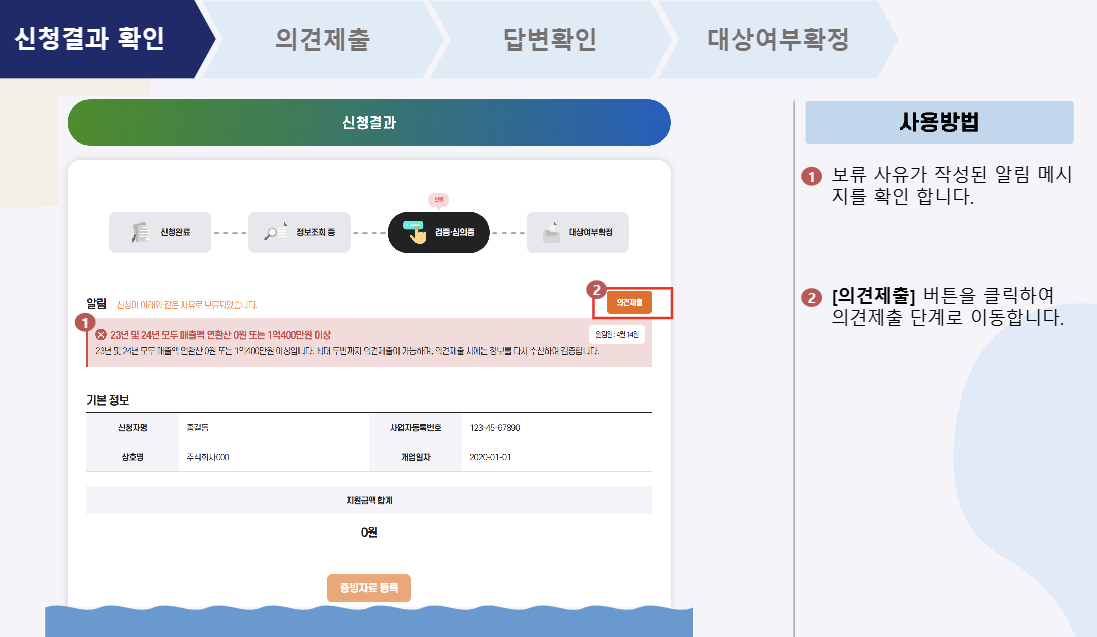This screenshot has height=637, width=1097.
Task: Click the 지원금액 합계 header row
Action: click(369, 500)
